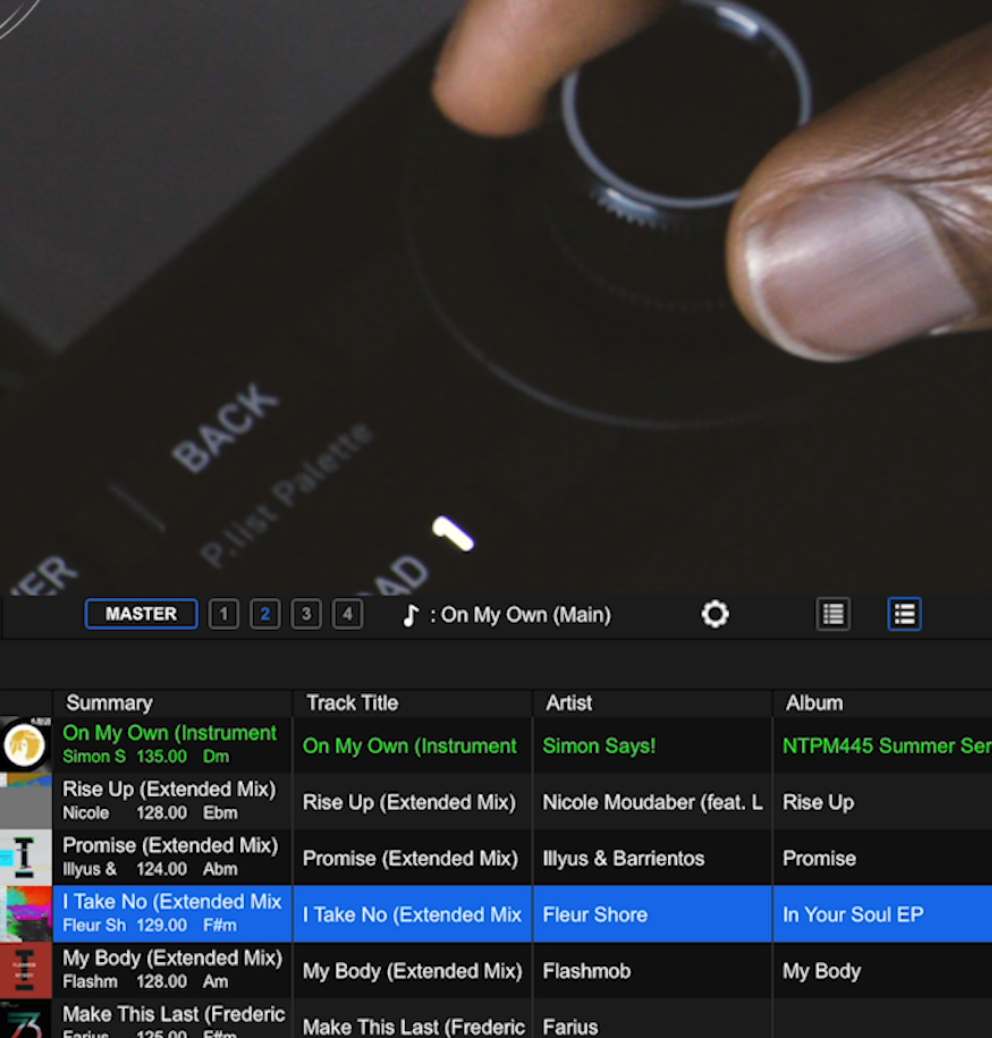
Task: Select the highlighted artwork list view icon
Action: 904,614
